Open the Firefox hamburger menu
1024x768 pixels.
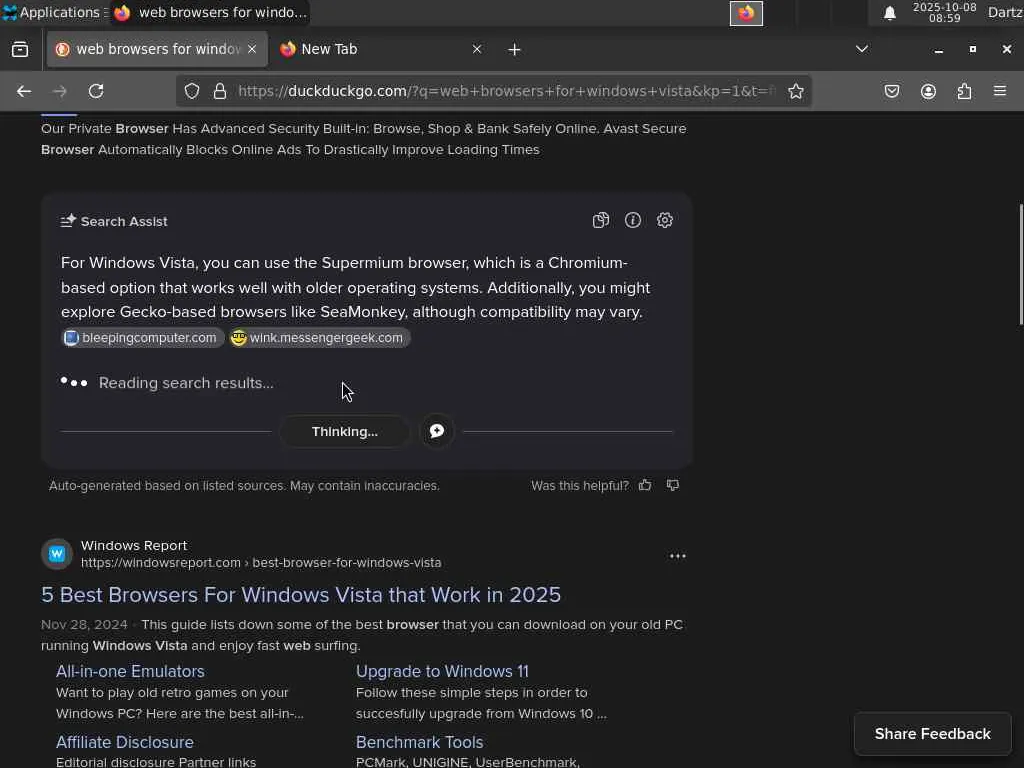click(1000, 91)
